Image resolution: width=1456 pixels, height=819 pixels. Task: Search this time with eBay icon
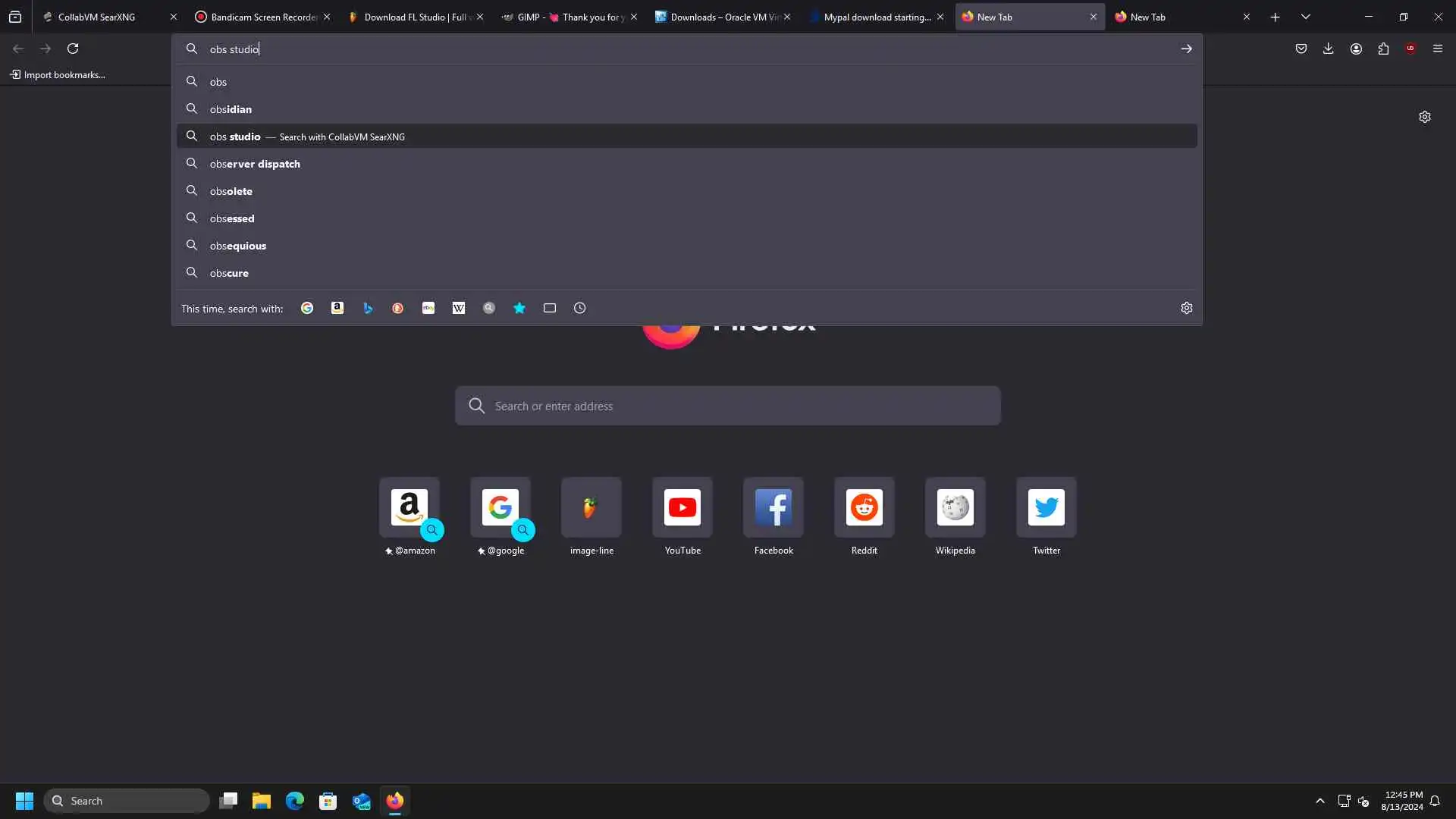click(x=428, y=308)
